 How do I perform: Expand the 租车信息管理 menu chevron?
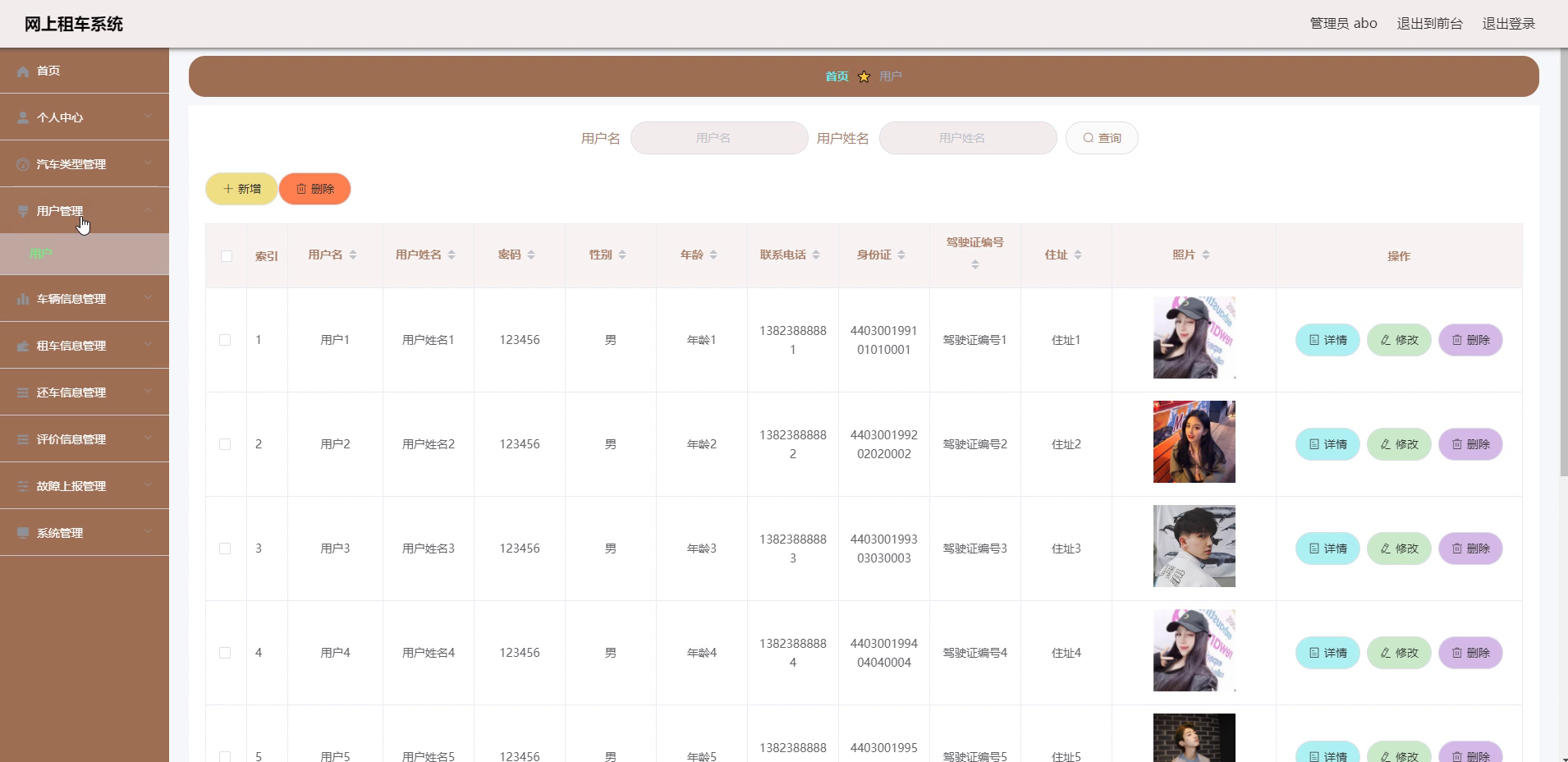[148, 345]
